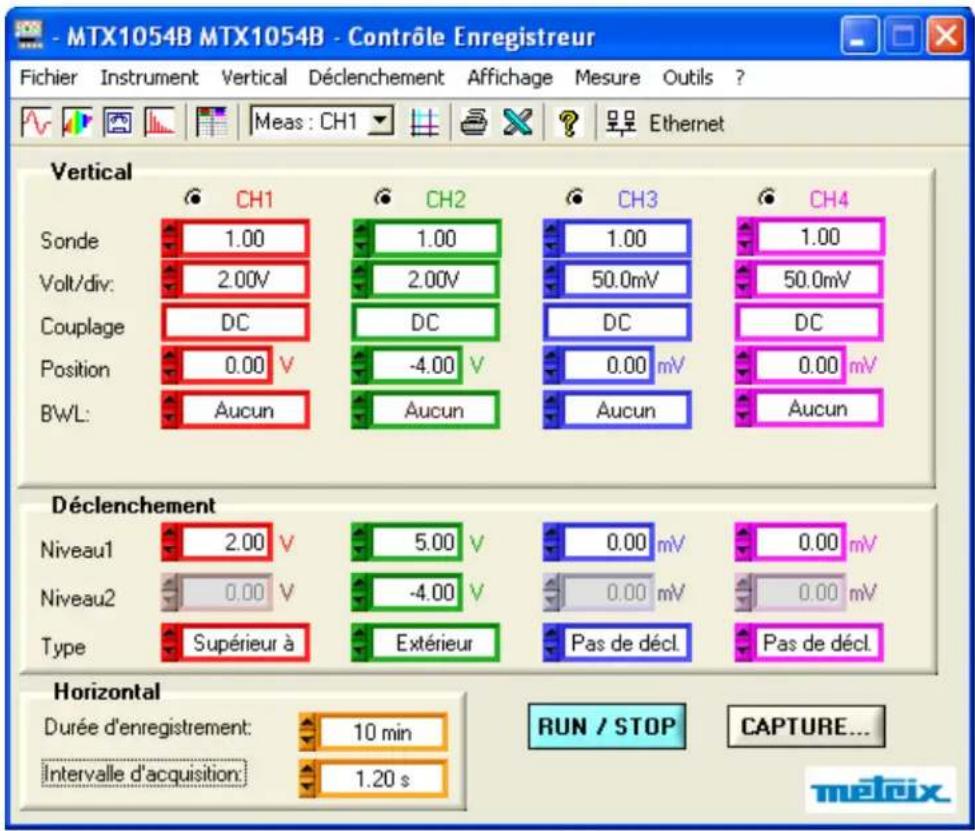
Task: Click CH3 Position 0.00 mV field
Action: (x=608, y=365)
